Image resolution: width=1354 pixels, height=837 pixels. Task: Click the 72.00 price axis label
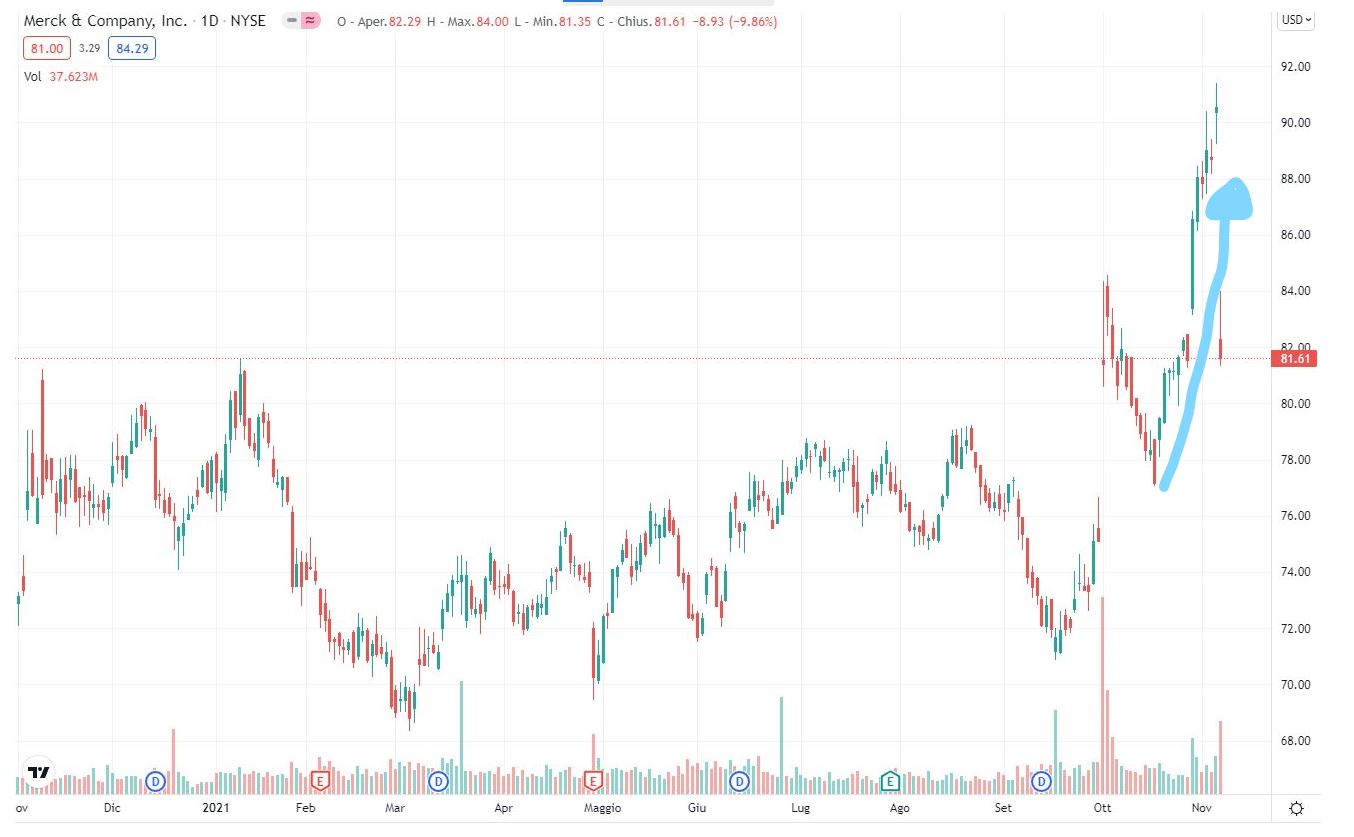point(1295,629)
